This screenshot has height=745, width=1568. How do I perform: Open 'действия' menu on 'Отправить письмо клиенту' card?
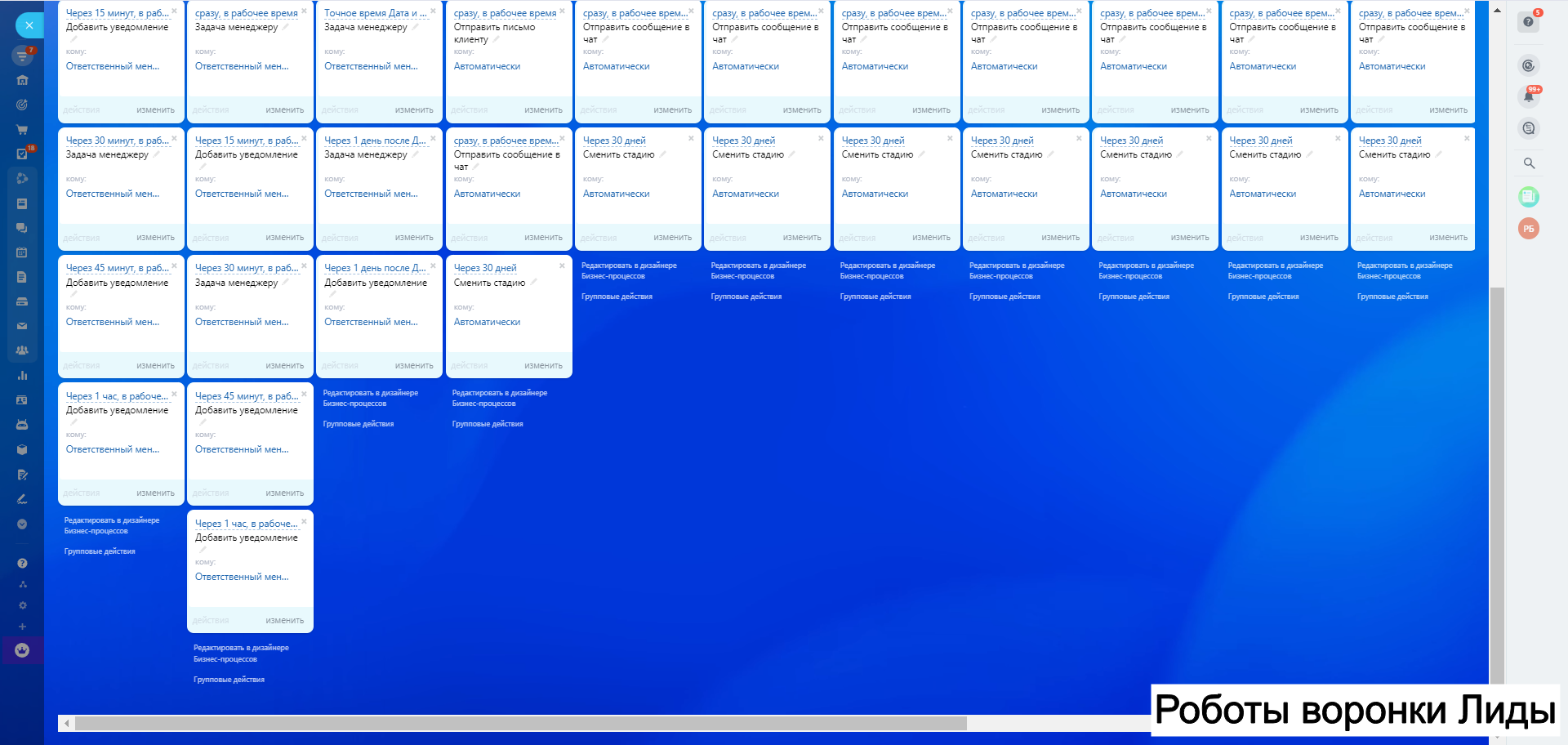469,109
